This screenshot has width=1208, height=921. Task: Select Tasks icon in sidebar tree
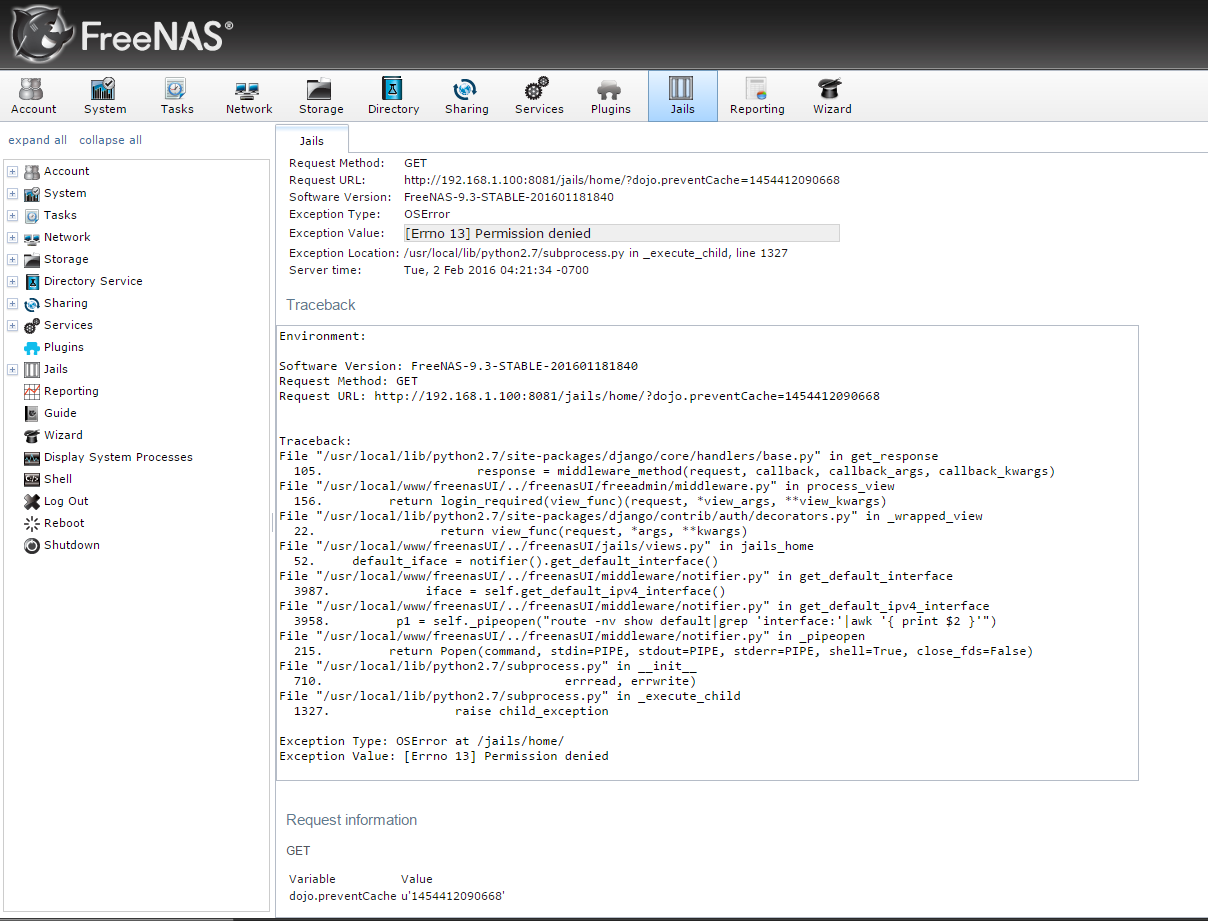[32, 216]
